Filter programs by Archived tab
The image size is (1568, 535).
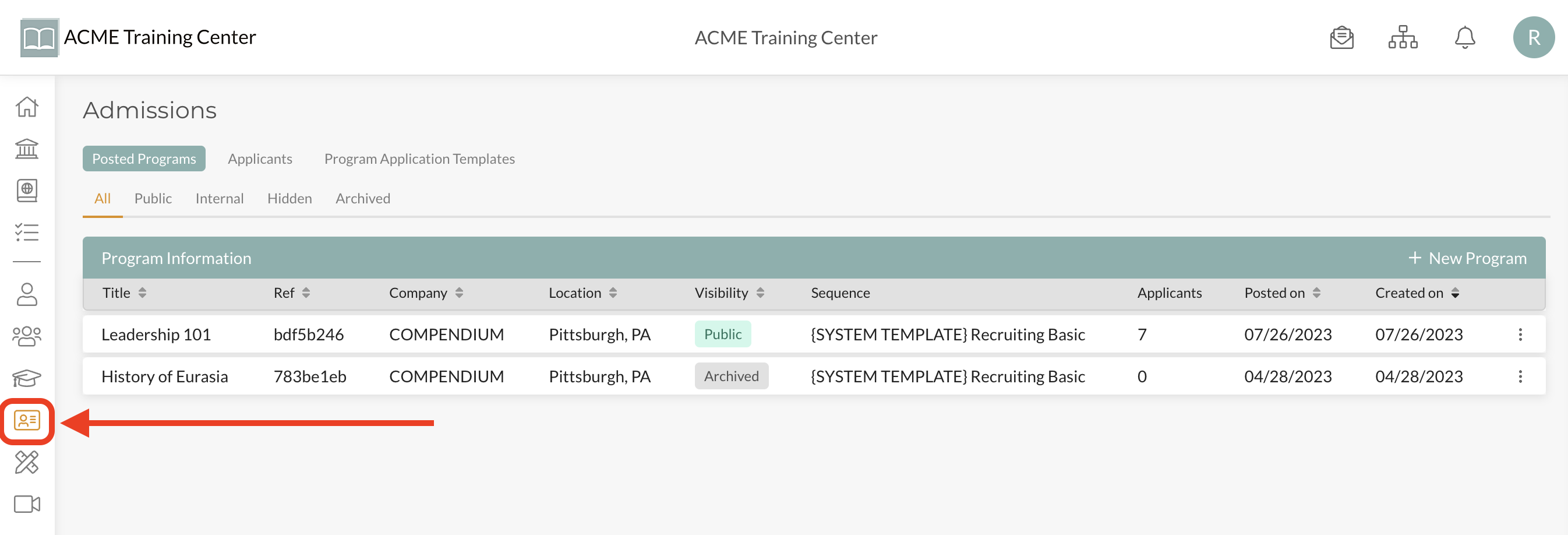(x=363, y=199)
